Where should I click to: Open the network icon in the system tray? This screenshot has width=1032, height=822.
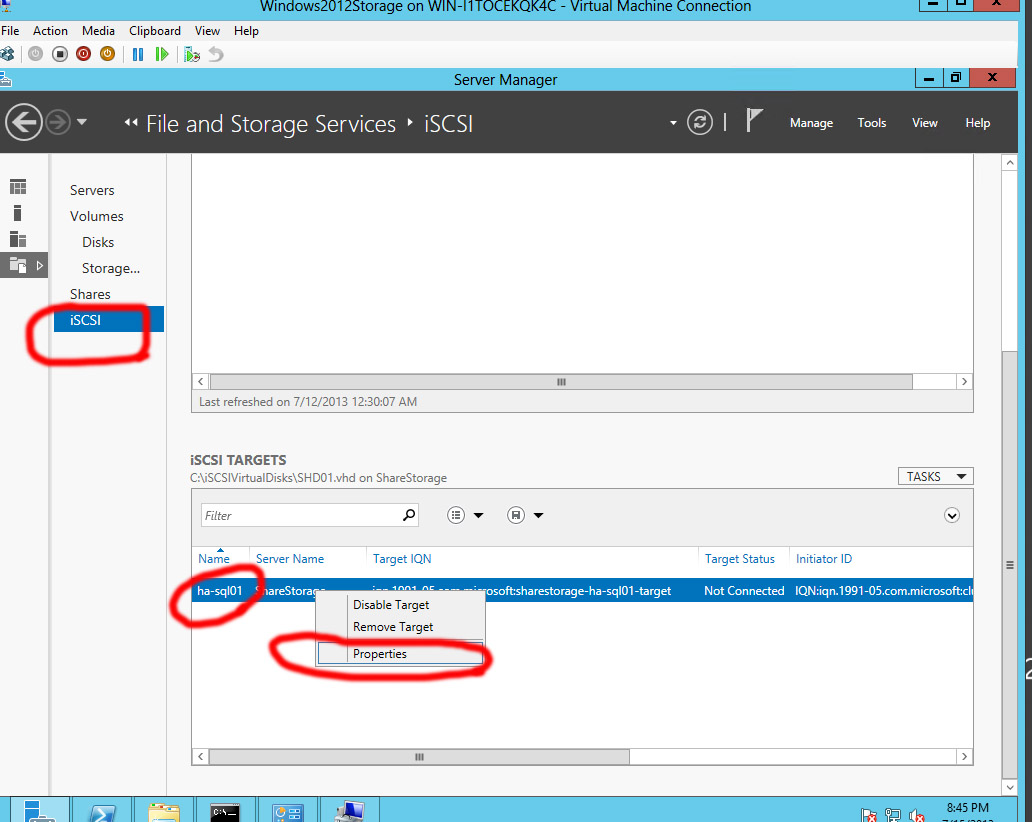point(894,812)
